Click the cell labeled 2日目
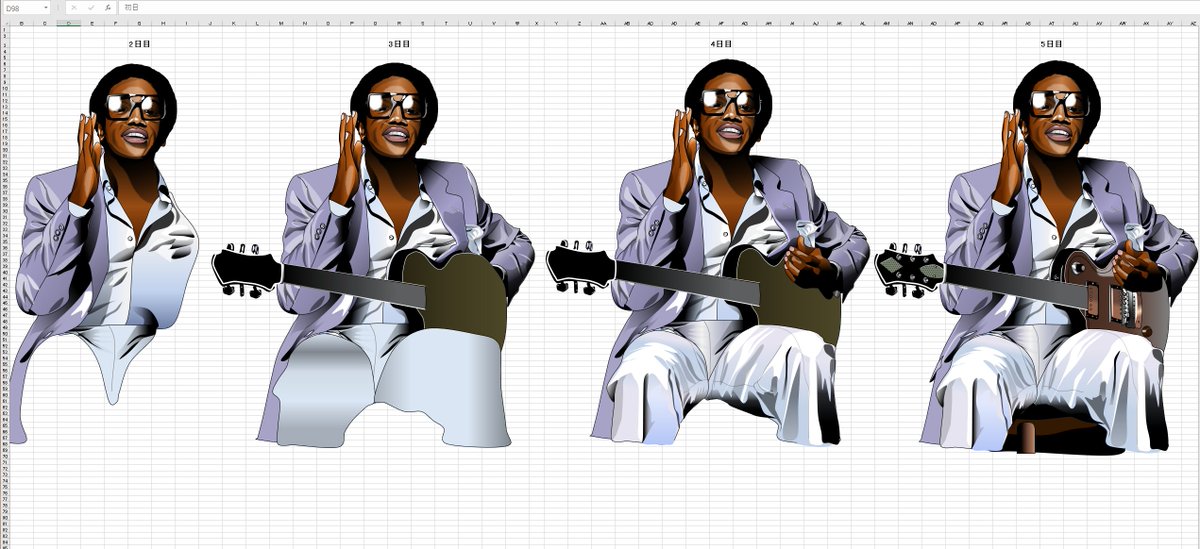This screenshot has width=1200, height=549. tap(139, 44)
